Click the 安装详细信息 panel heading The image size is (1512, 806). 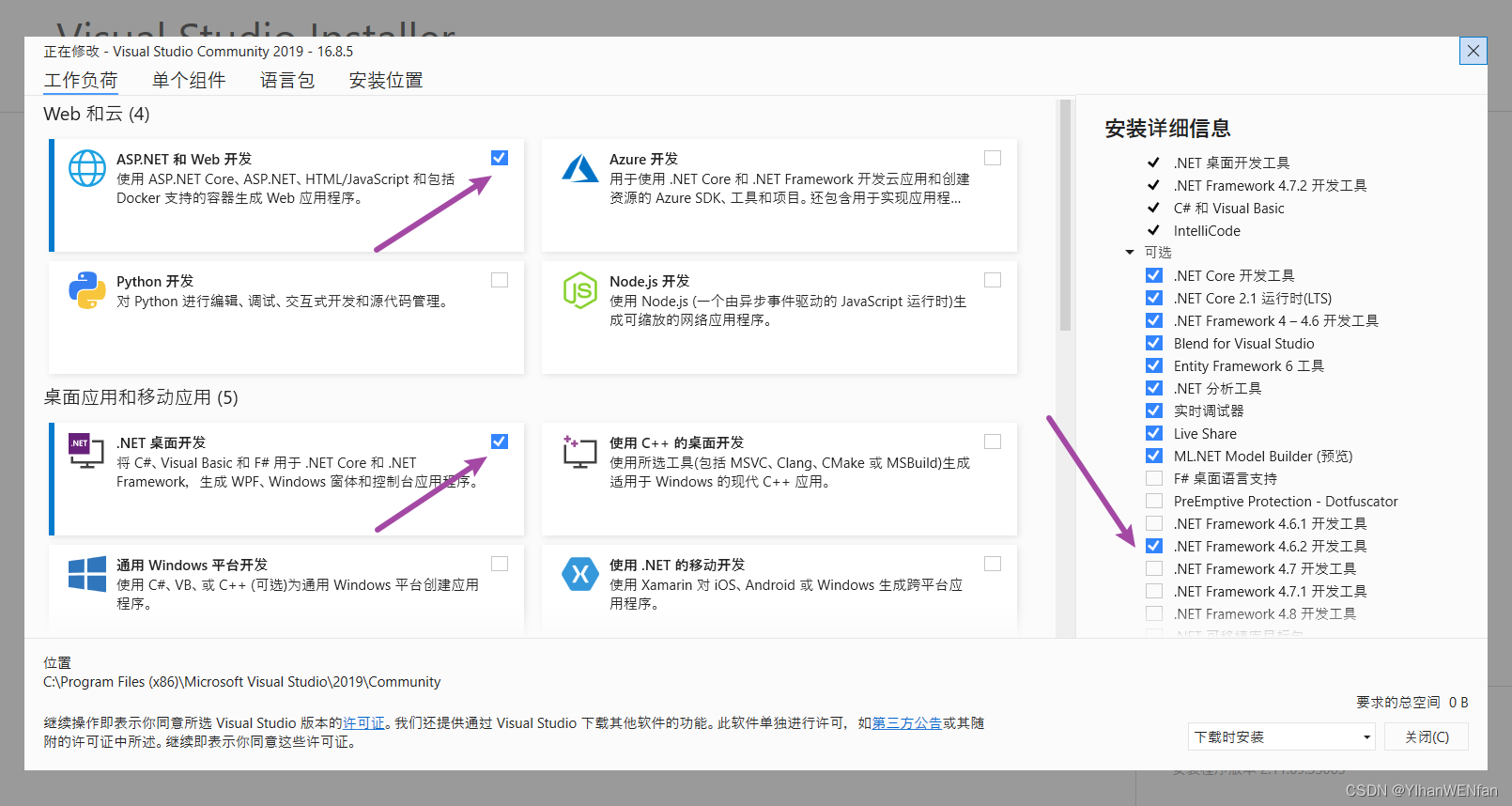pyautogui.click(x=1167, y=128)
